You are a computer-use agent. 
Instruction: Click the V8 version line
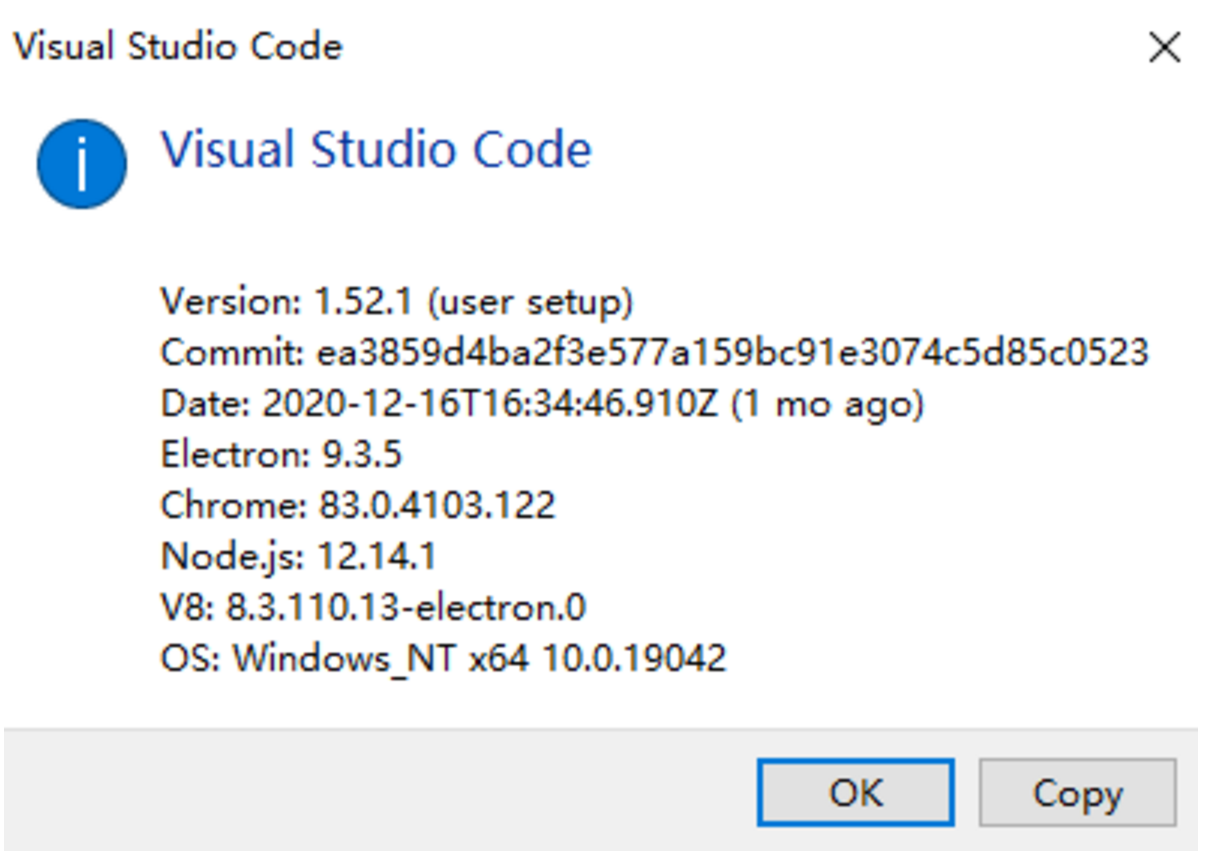coord(373,607)
